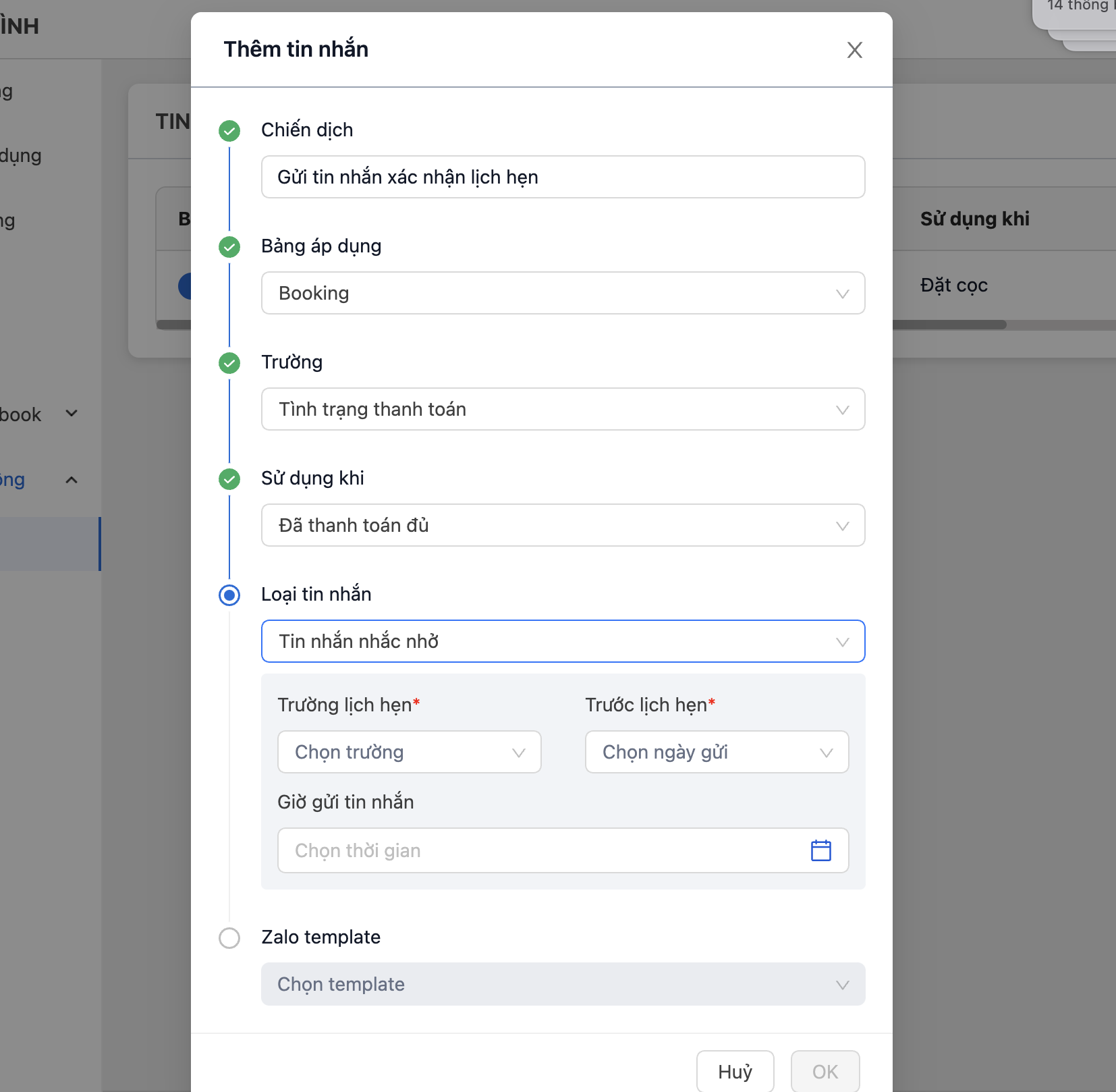Click green check icon beside Bảng áp dụng
Viewport: 1116px width, 1092px height.
229,247
